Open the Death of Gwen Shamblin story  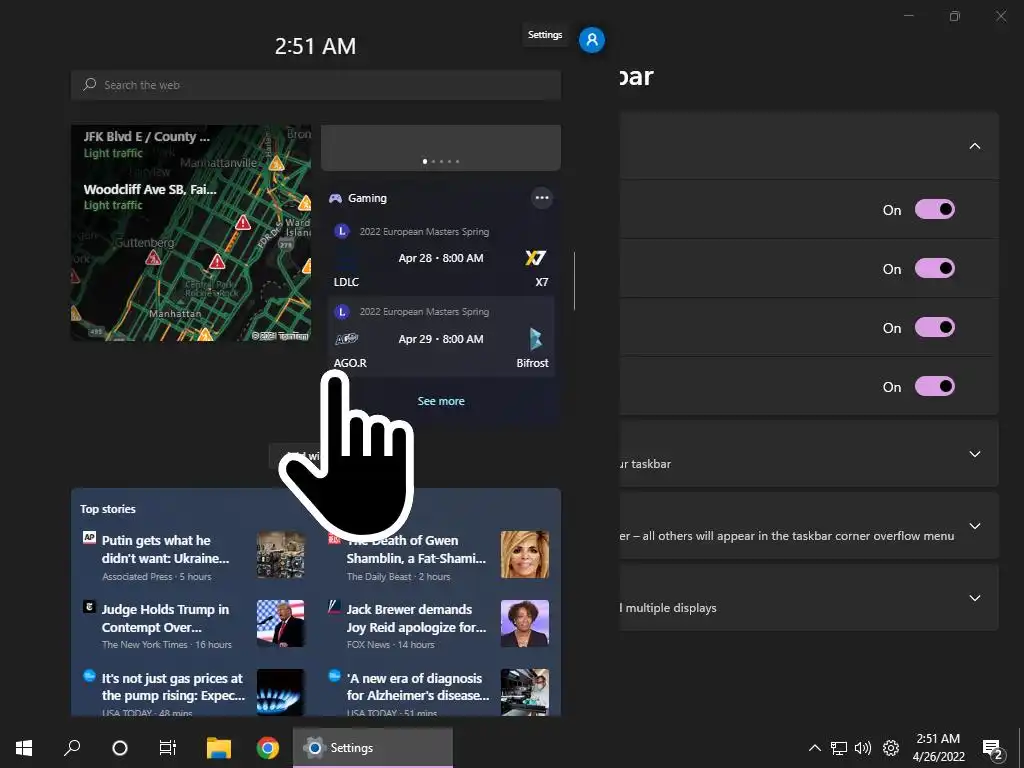[x=416, y=549]
